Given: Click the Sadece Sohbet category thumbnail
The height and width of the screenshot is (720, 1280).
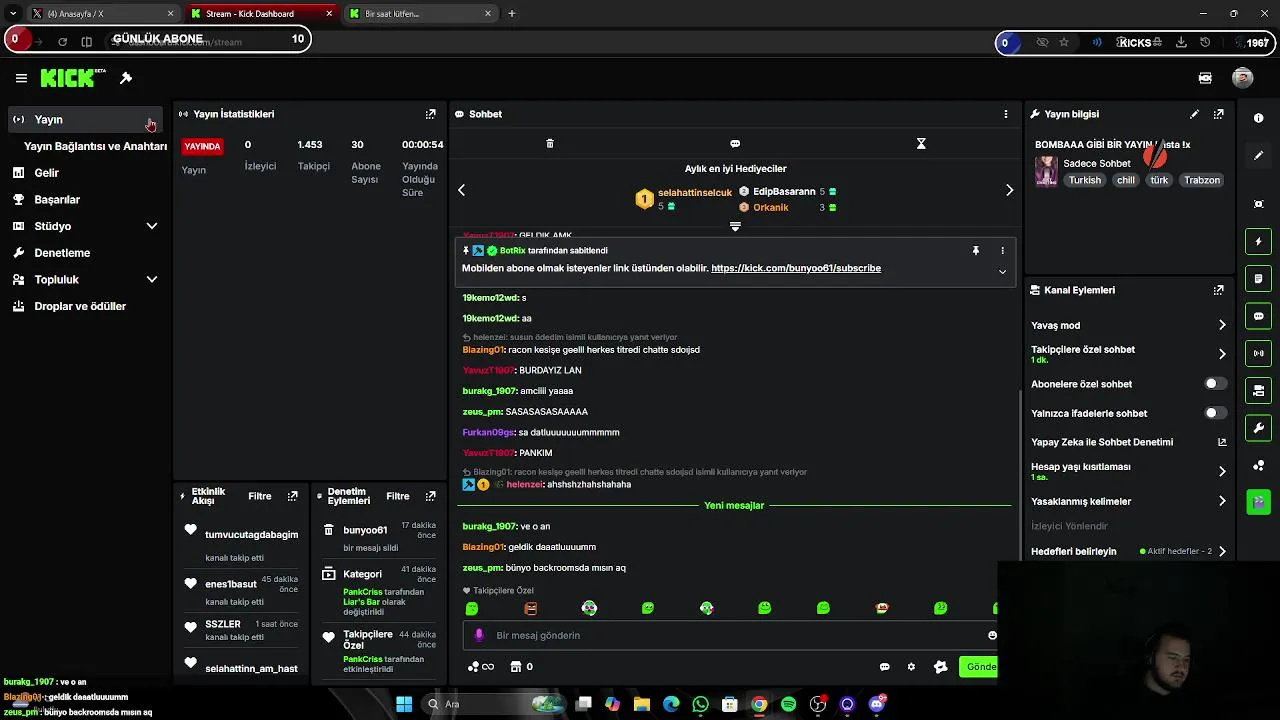Looking at the screenshot, I should click(x=1046, y=171).
